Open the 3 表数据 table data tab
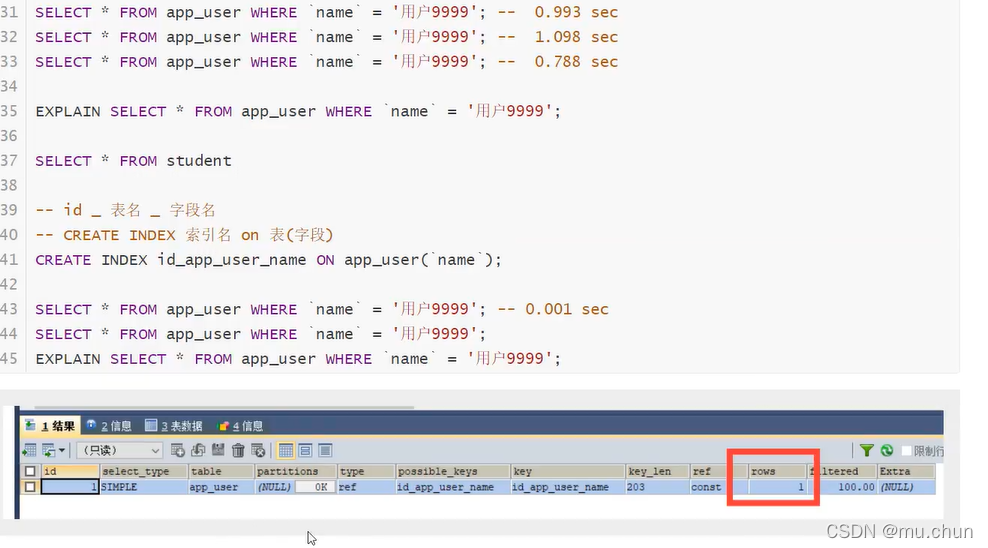The width and height of the screenshot is (988, 548). 173,426
